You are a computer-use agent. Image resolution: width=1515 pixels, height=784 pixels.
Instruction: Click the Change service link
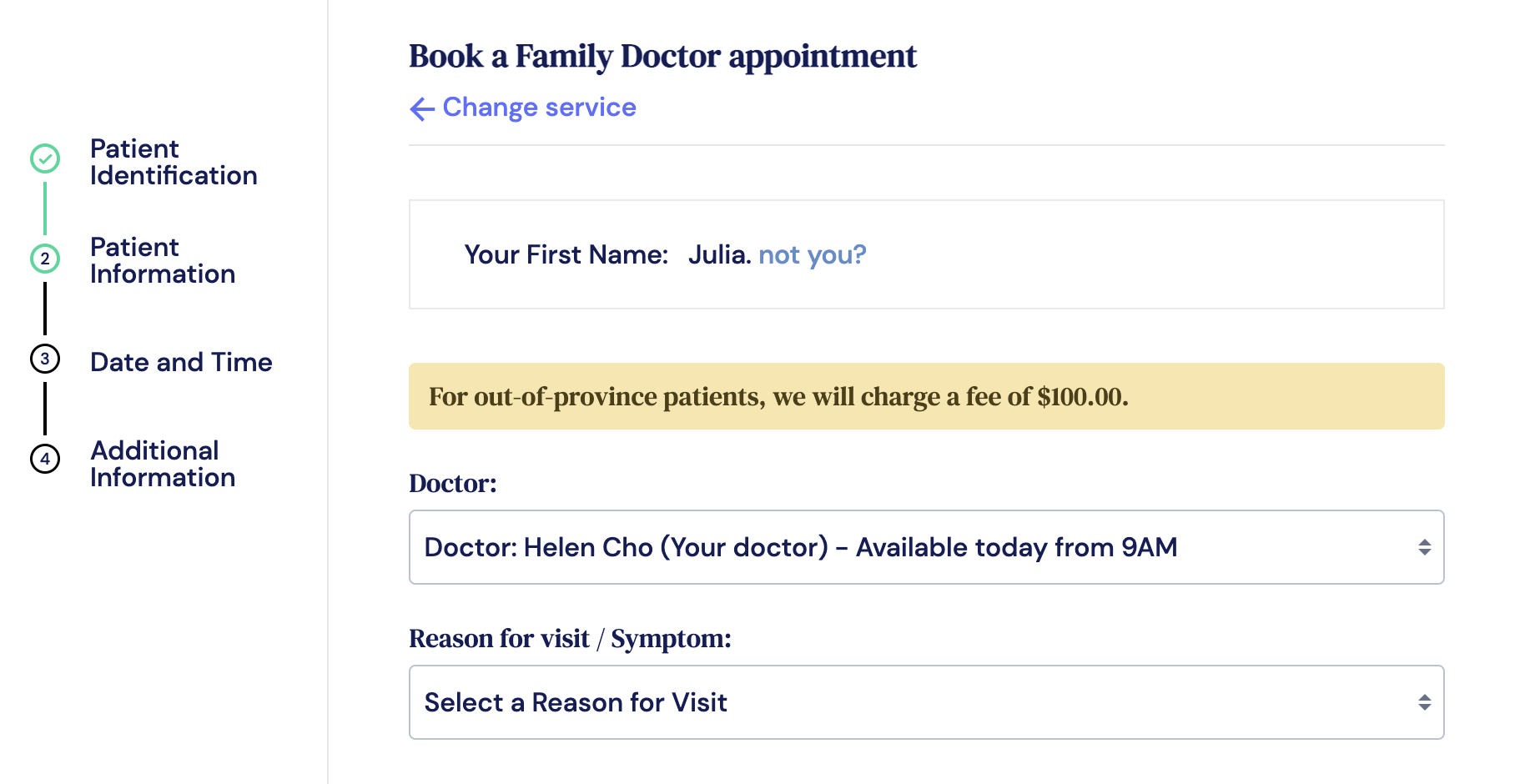539,108
